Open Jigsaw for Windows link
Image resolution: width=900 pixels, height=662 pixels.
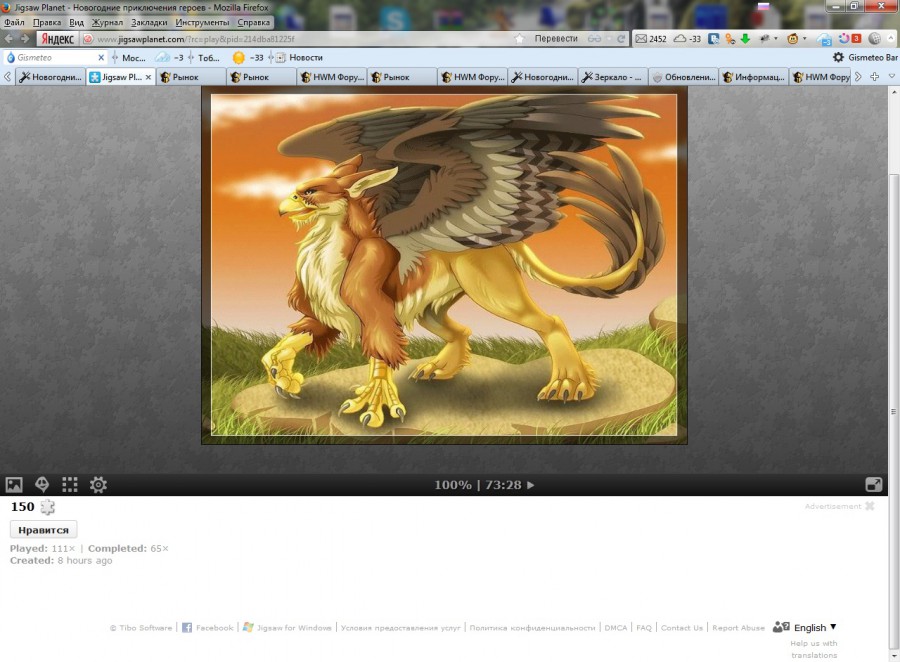pyautogui.click(x=287, y=628)
